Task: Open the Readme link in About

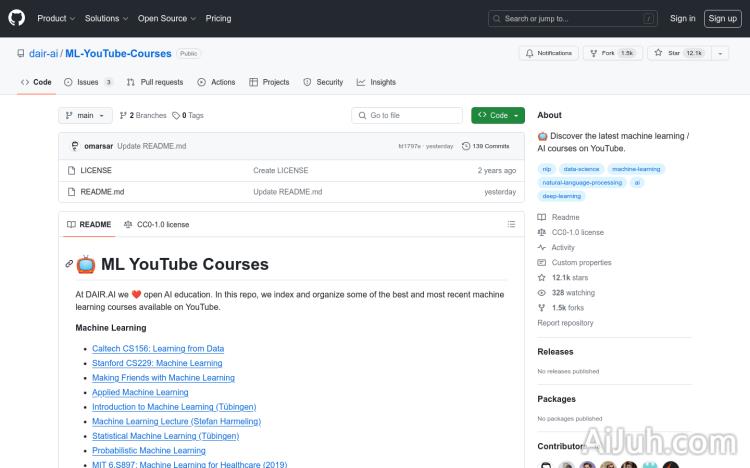Action: [559, 217]
